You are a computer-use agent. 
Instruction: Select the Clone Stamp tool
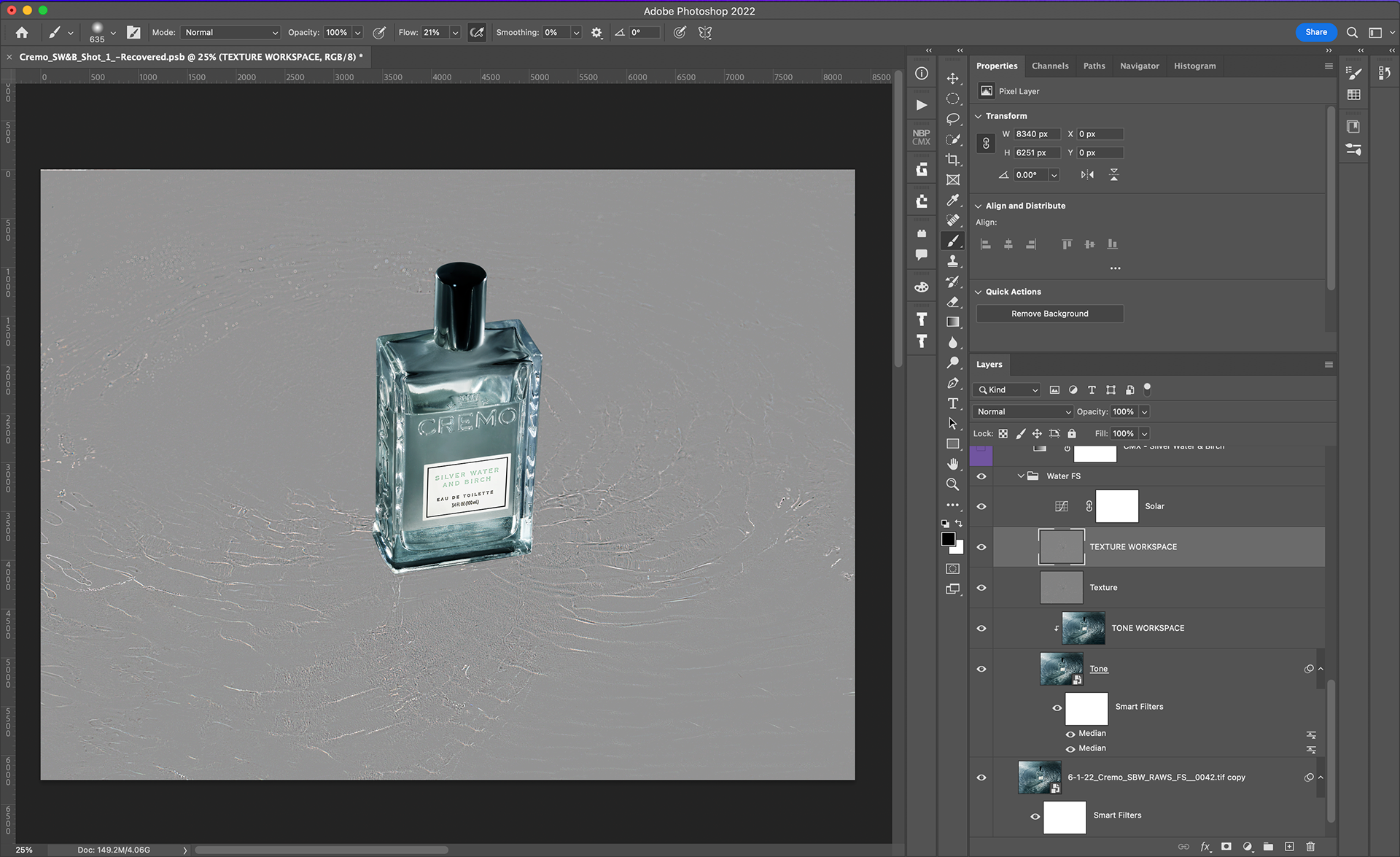pyautogui.click(x=952, y=260)
